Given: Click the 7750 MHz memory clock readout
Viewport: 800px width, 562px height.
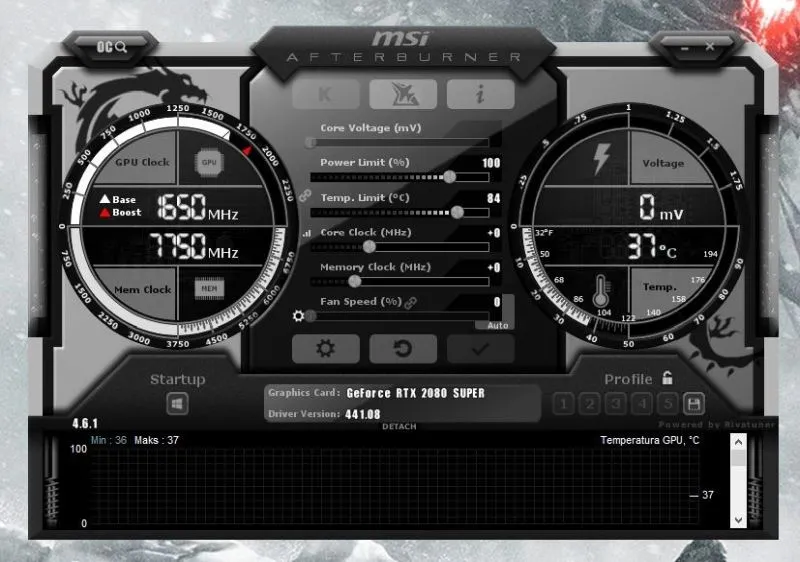Looking at the screenshot, I should tap(193, 246).
